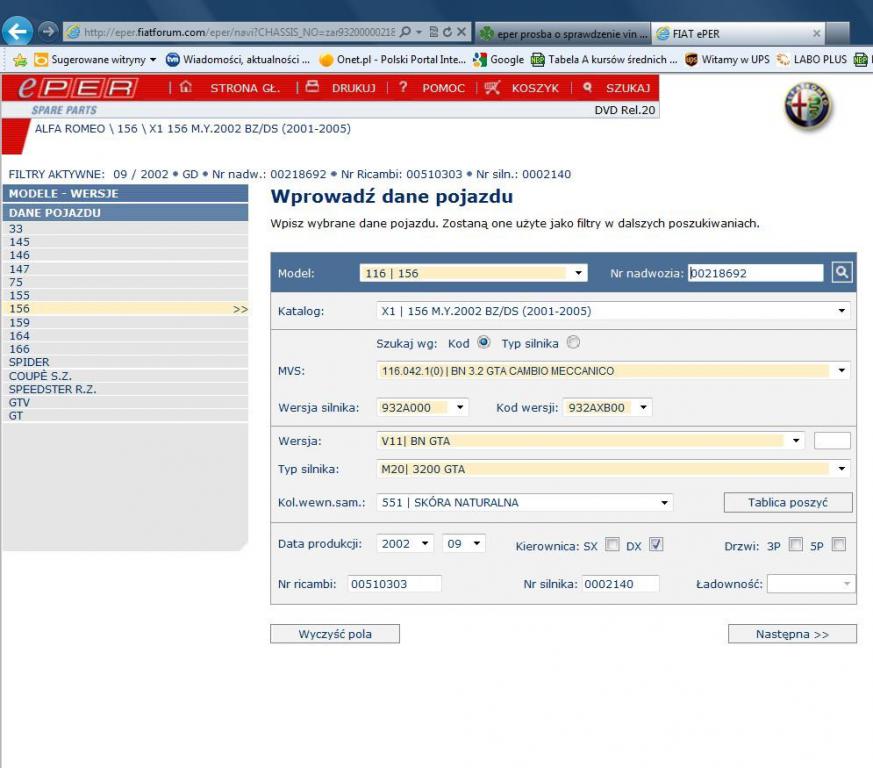Click the chassis number search magnifier button

coord(842,272)
